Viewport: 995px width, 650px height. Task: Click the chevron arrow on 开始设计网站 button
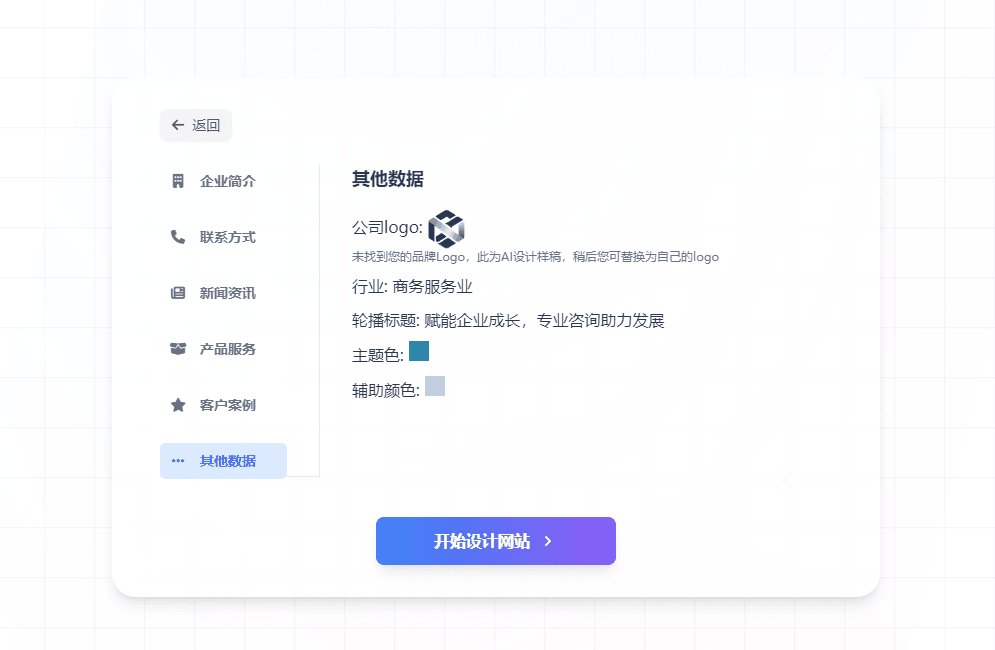pyautogui.click(x=548, y=541)
